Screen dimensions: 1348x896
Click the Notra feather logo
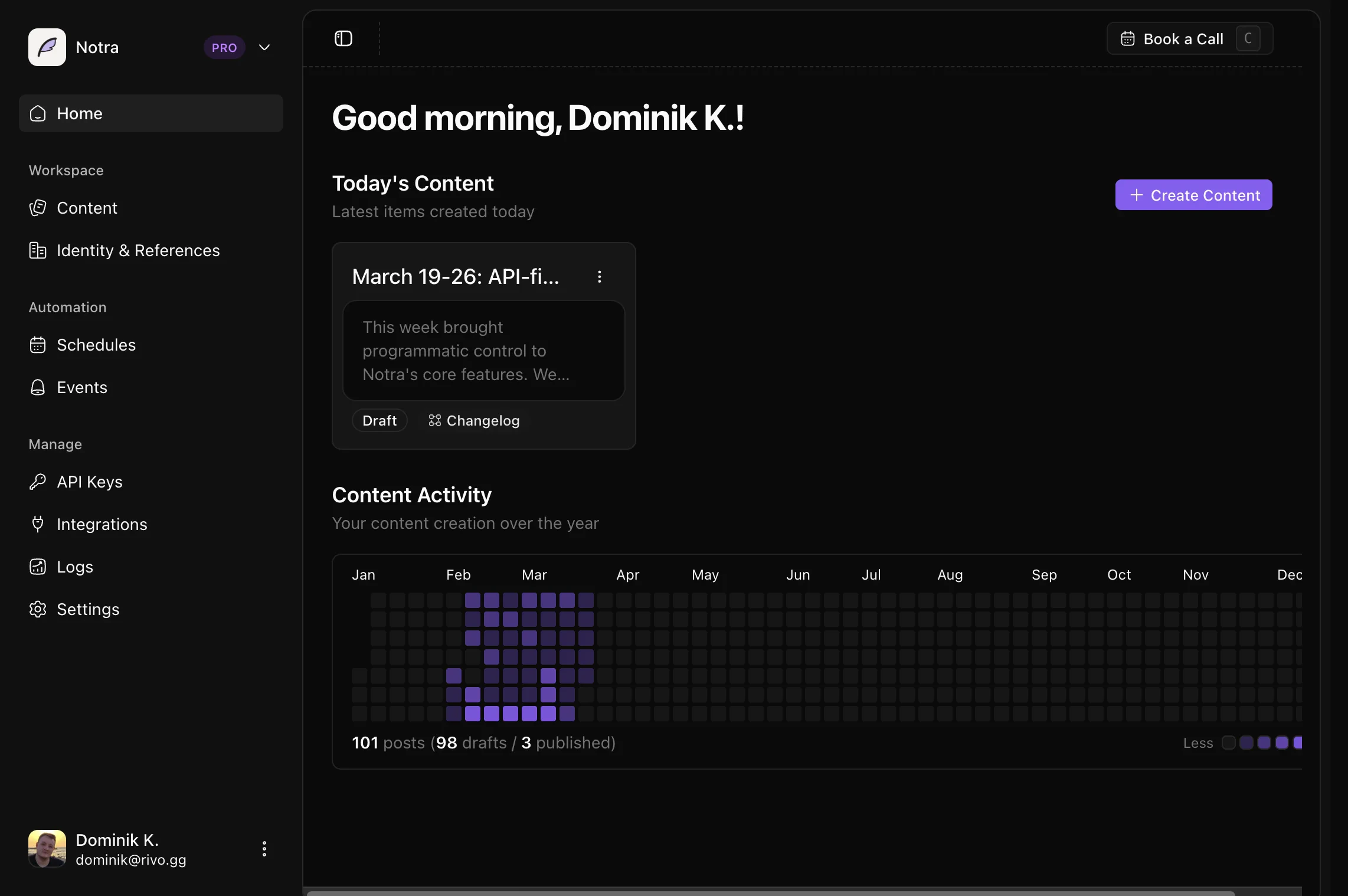[47, 47]
